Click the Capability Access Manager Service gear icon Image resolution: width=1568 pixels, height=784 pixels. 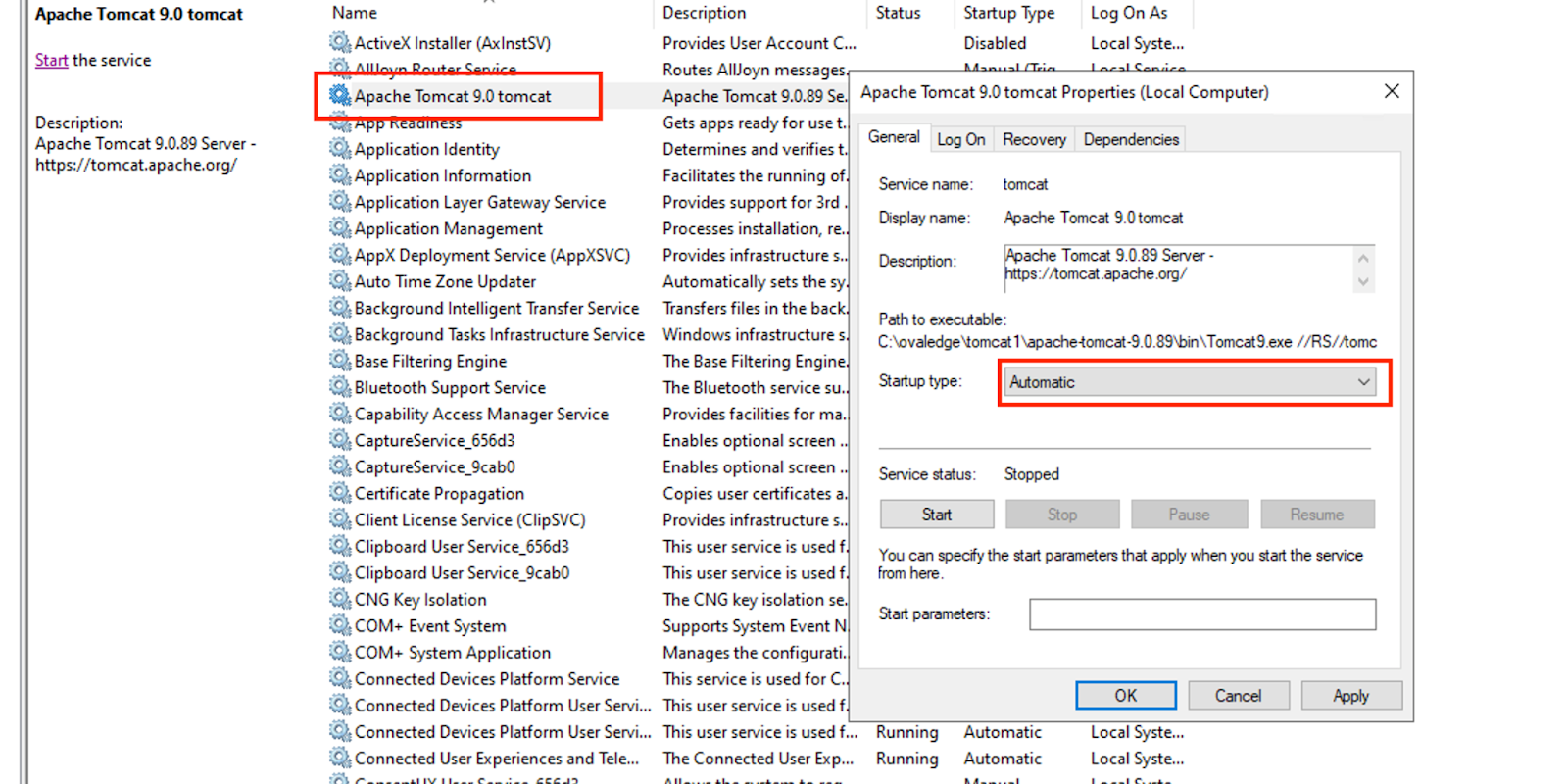coord(340,413)
